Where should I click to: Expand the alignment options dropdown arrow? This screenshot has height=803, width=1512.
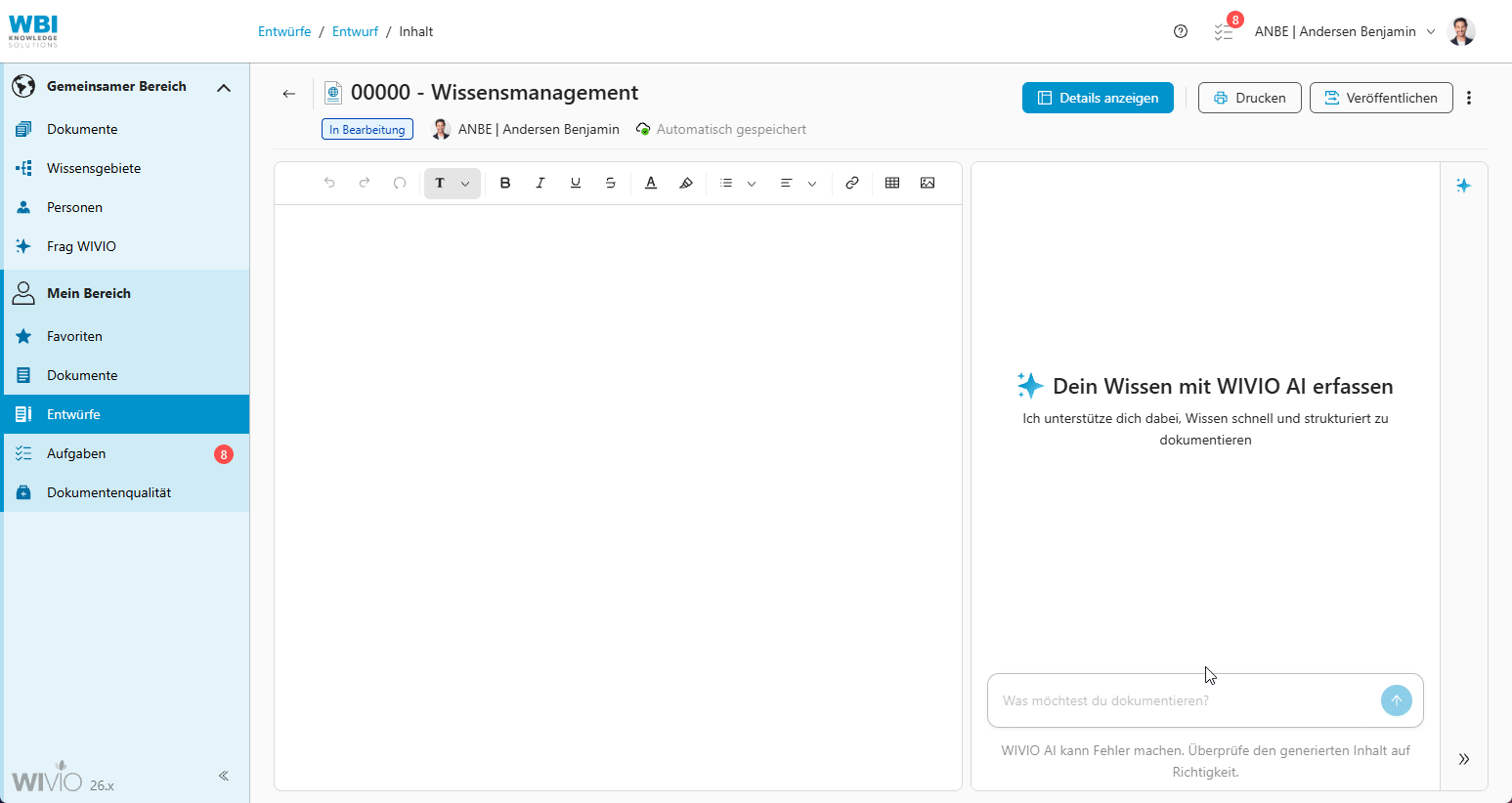[x=812, y=184]
